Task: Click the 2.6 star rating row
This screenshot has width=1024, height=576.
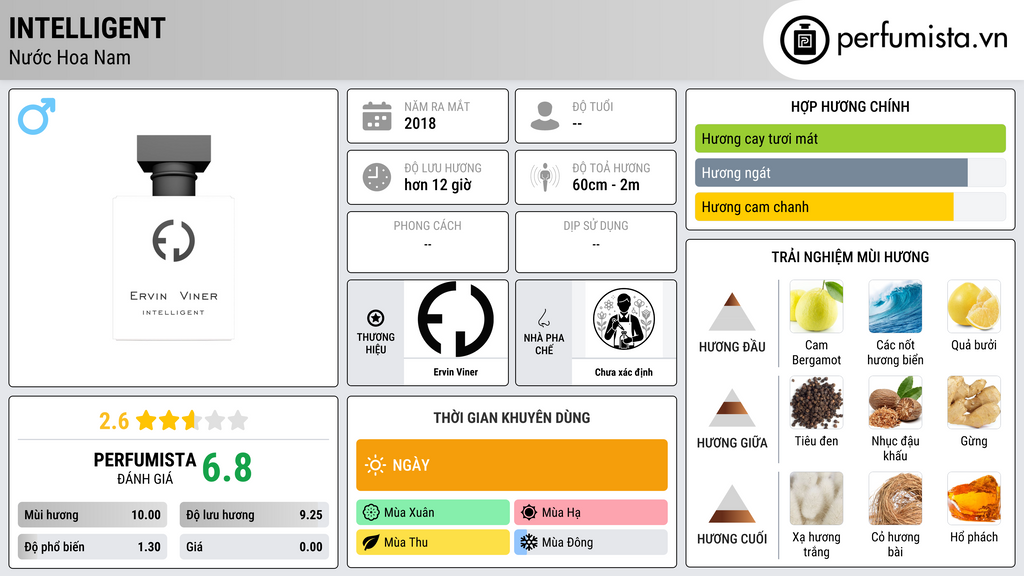Action: pyautogui.click(x=174, y=420)
